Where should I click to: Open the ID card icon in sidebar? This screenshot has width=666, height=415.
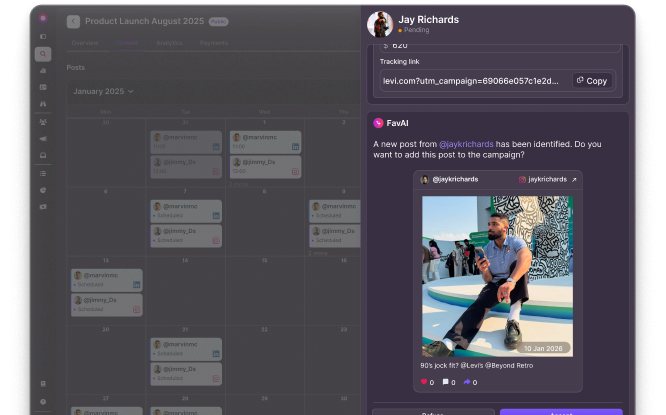point(43,87)
